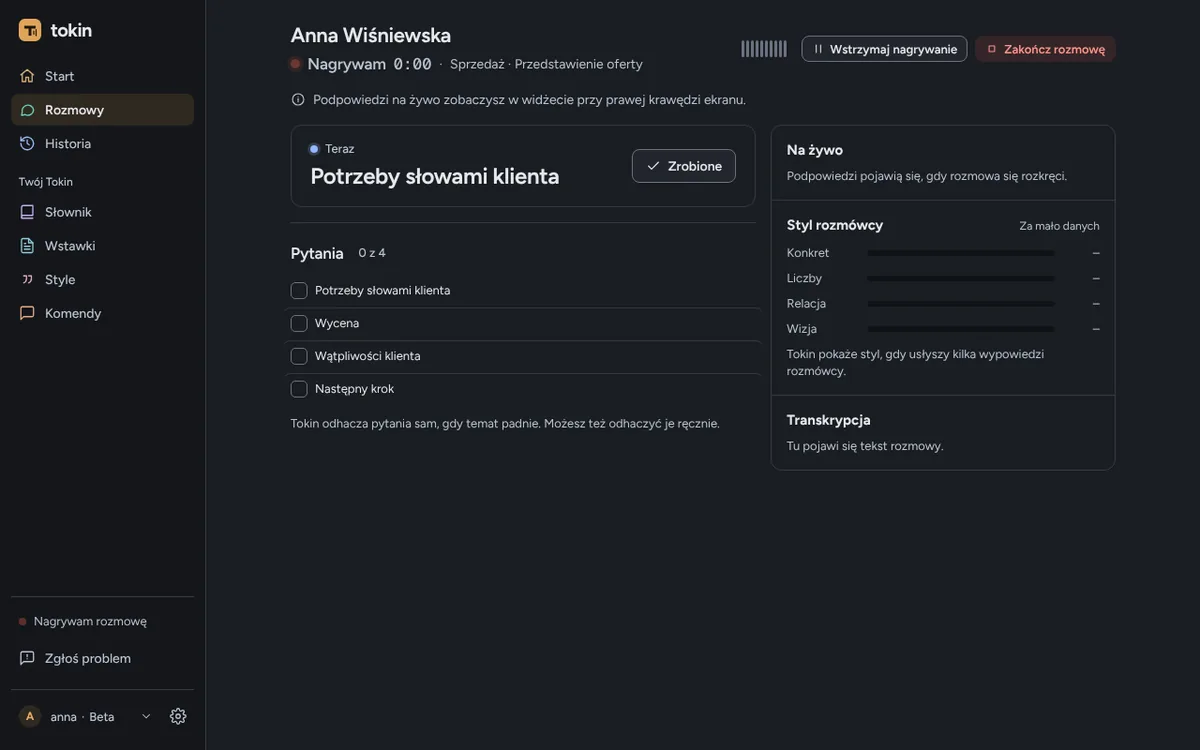Open the Komendy chat icon
The height and width of the screenshot is (750, 1200).
(x=27, y=313)
